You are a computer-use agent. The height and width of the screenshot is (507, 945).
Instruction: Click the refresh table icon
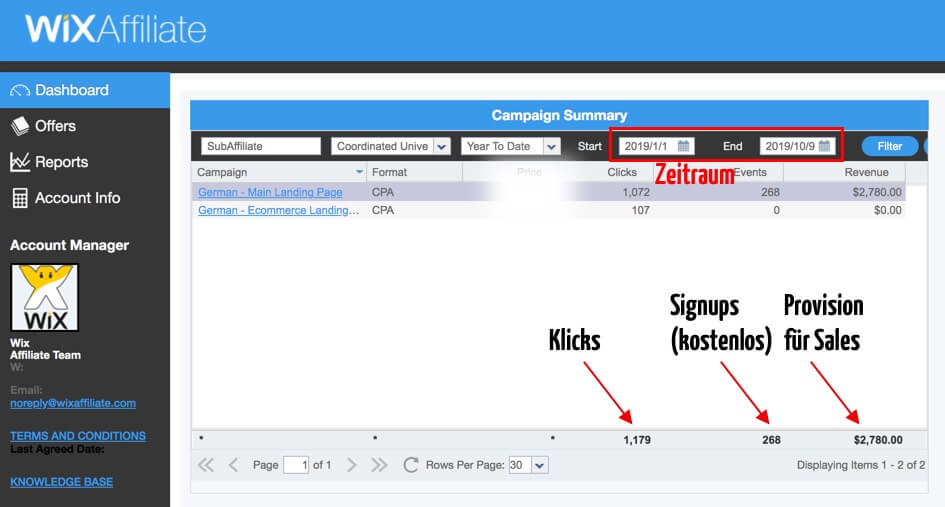click(410, 465)
